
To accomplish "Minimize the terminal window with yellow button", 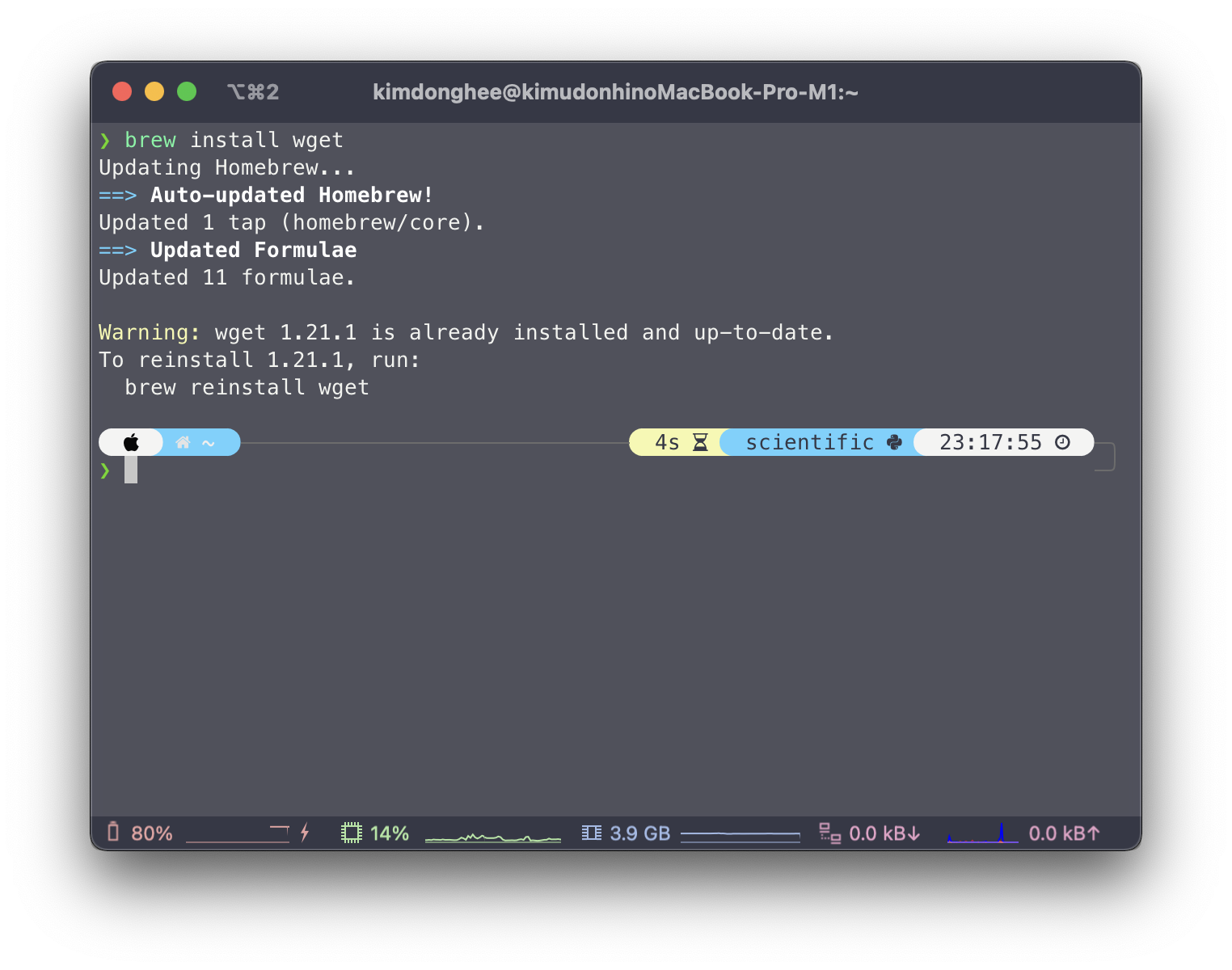I will [x=154, y=91].
